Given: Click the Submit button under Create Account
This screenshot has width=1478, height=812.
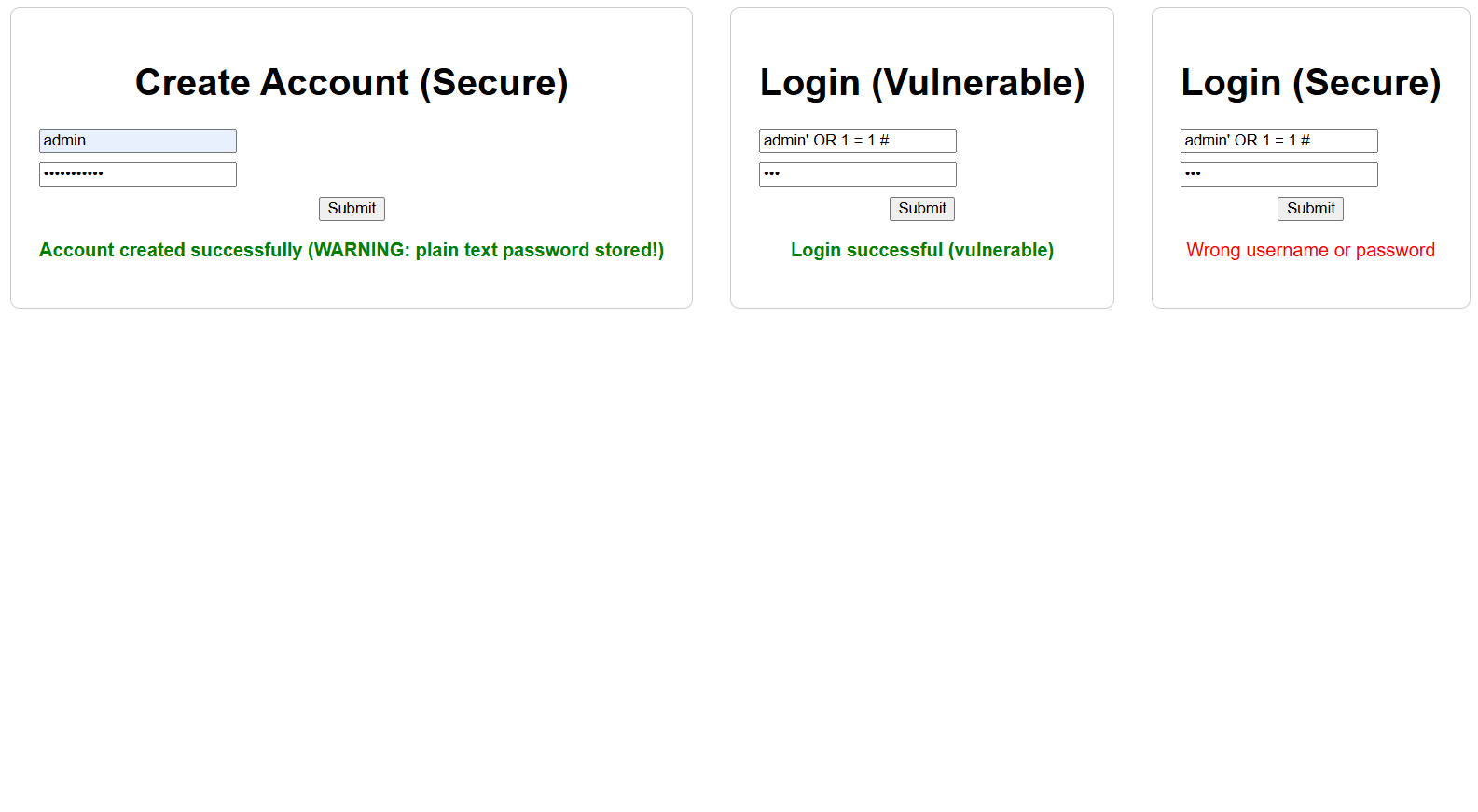Looking at the screenshot, I should pyautogui.click(x=352, y=208).
